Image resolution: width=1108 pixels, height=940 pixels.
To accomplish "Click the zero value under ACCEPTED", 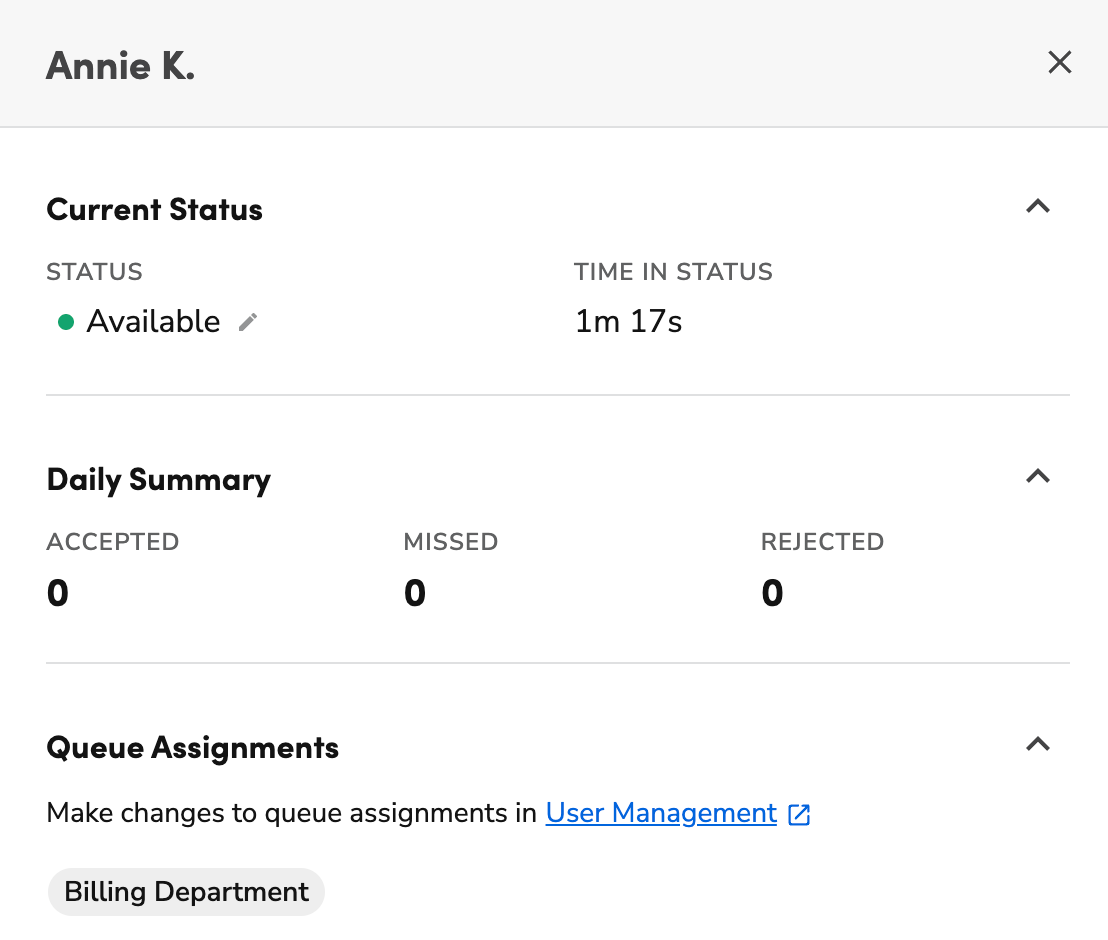I will point(58,593).
